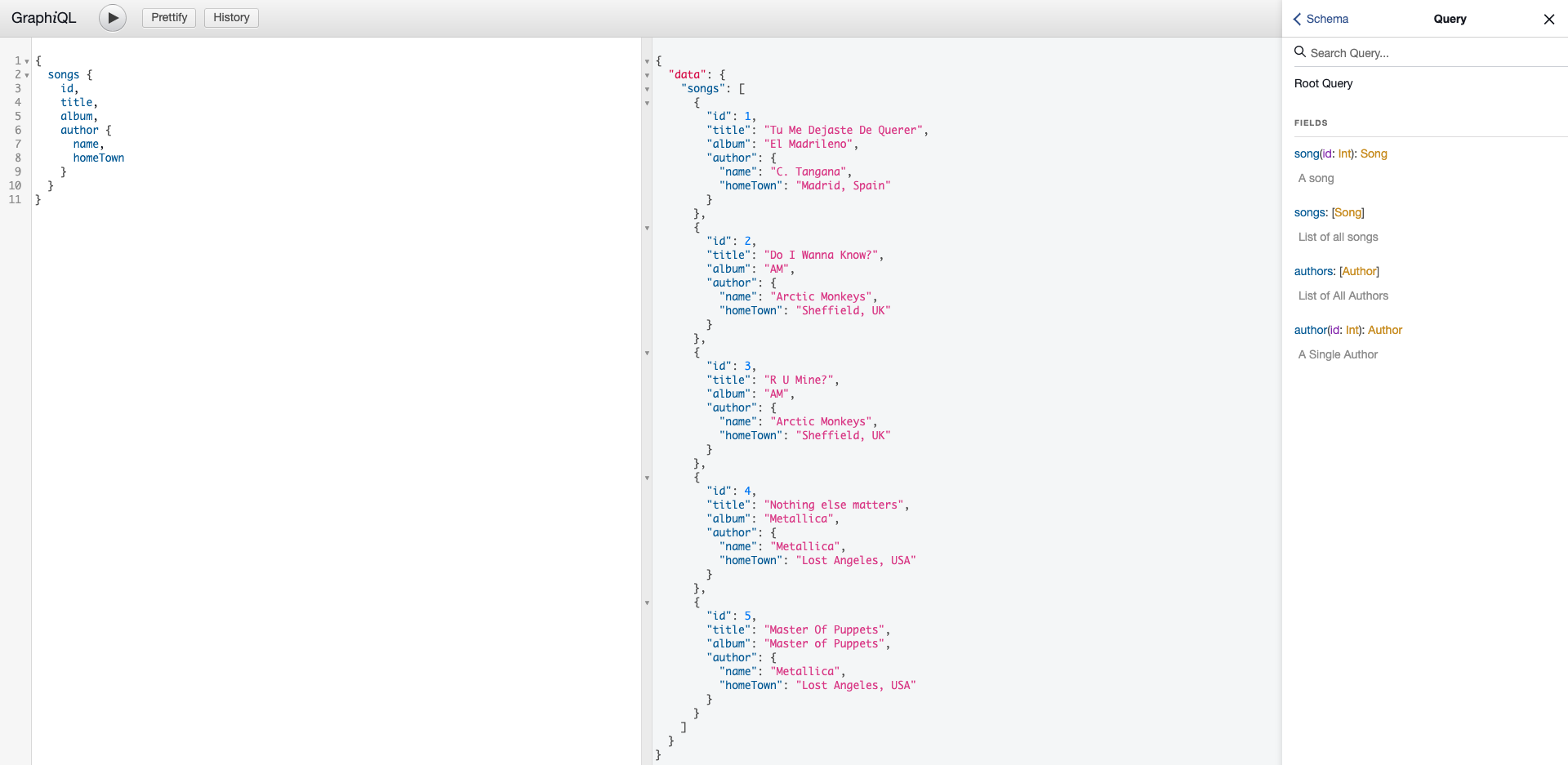Collapse the data object in the results pane

point(648,74)
